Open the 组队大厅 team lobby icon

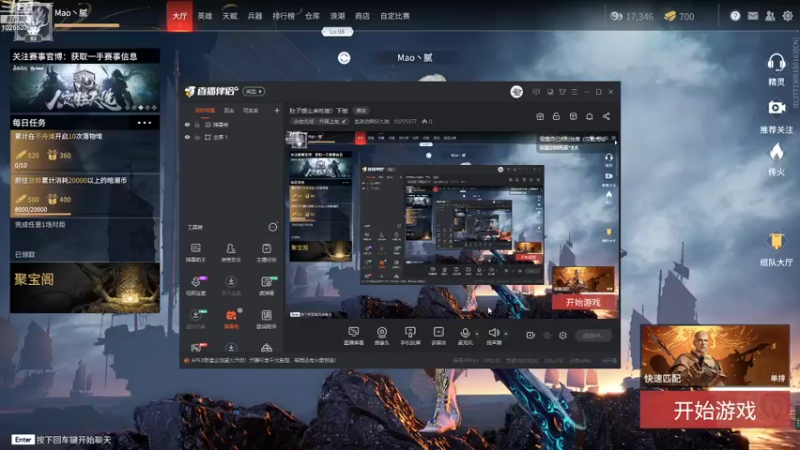(x=776, y=241)
